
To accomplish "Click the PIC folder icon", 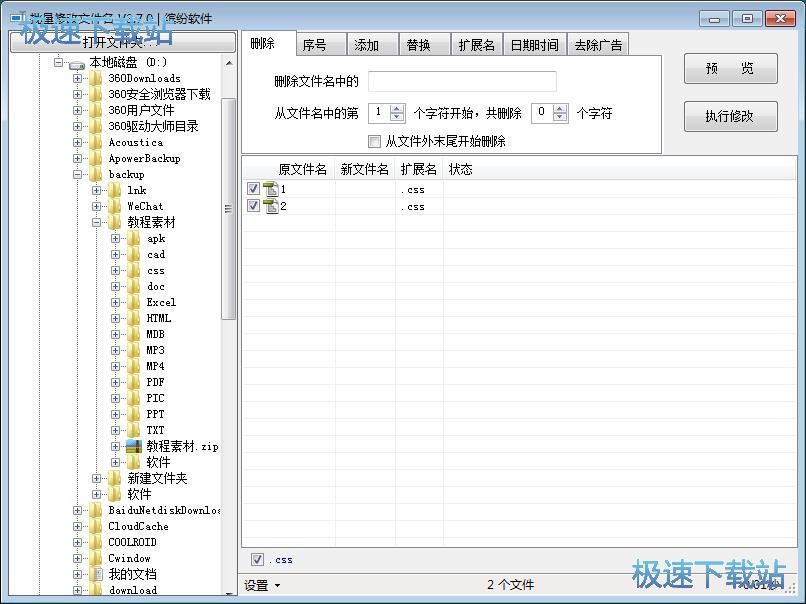I will [x=134, y=398].
